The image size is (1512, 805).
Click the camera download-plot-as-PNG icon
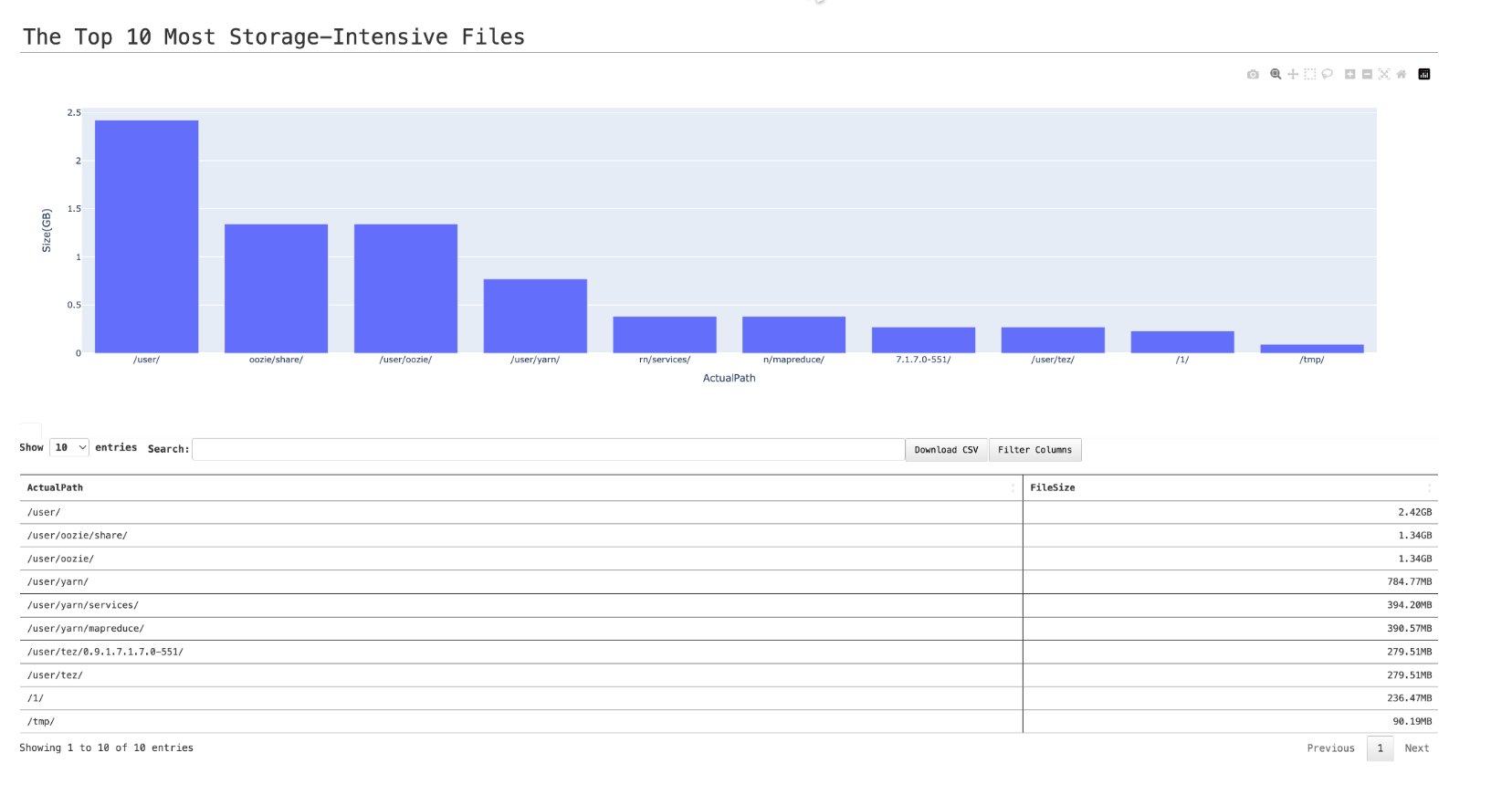click(x=1253, y=75)
